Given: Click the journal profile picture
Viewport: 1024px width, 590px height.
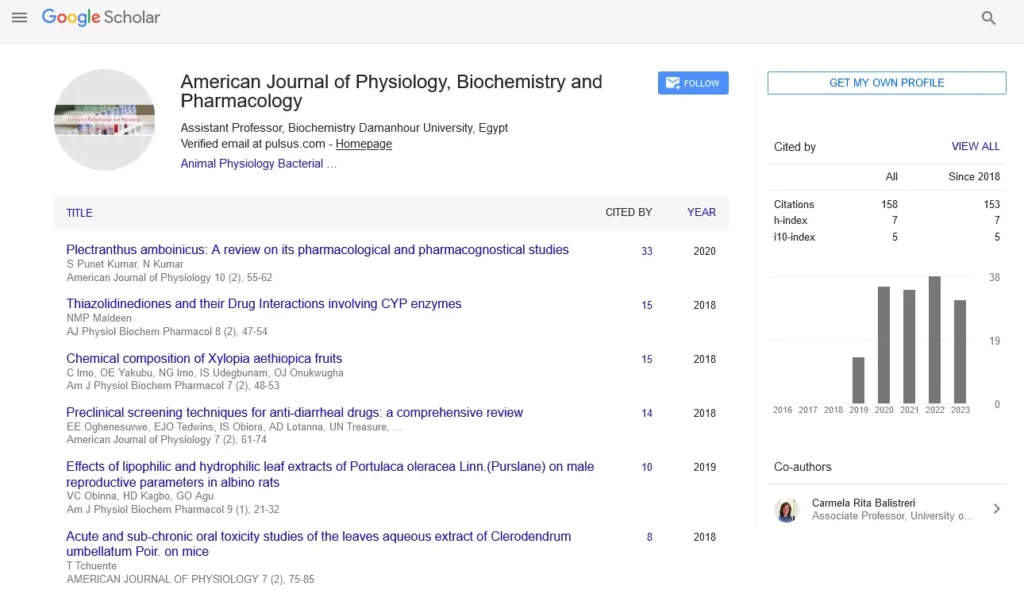Looking at the screenshot, I should pyautogui.click(x=104, y=120).
